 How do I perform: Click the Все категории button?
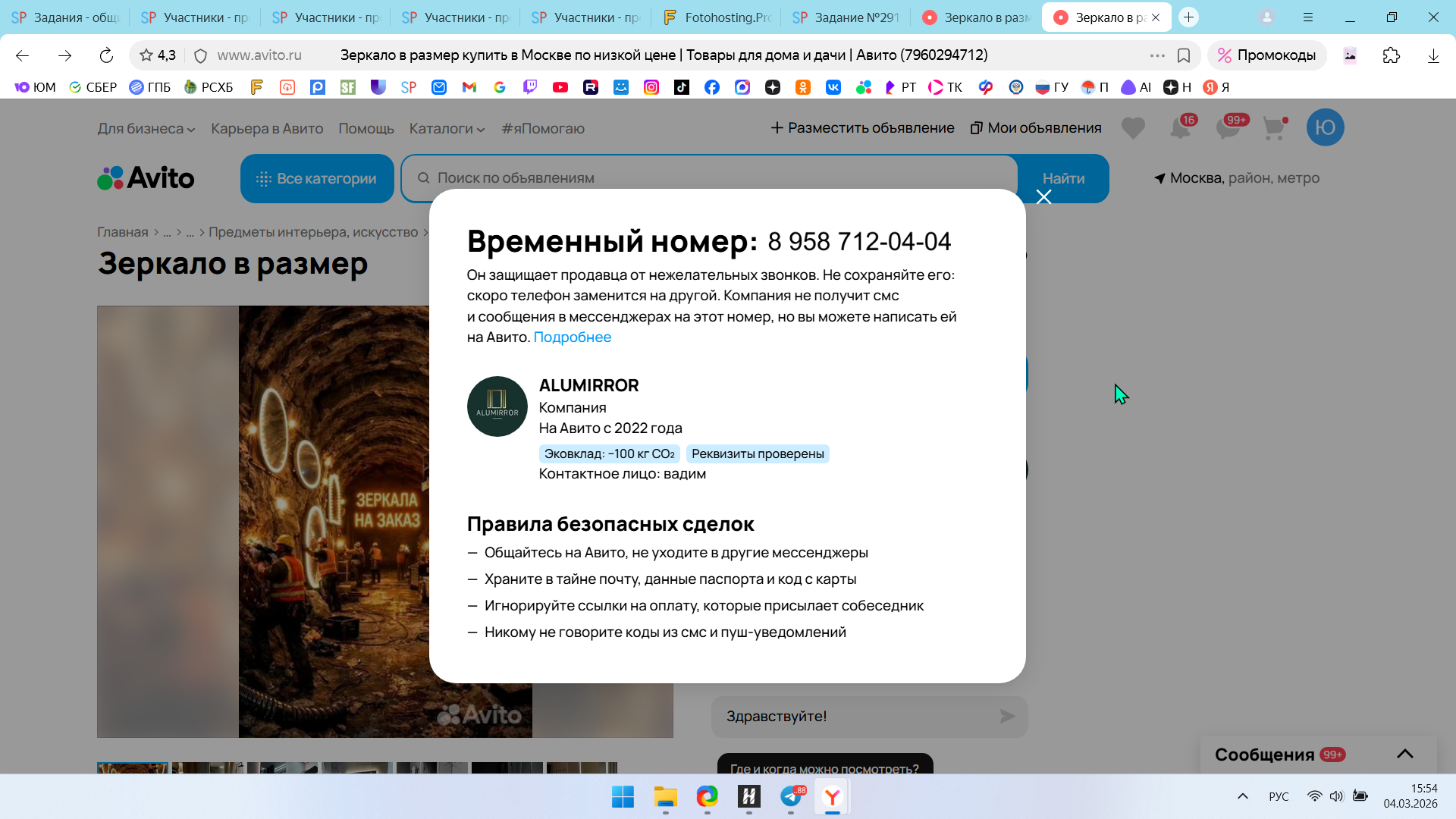pos(317,179)
